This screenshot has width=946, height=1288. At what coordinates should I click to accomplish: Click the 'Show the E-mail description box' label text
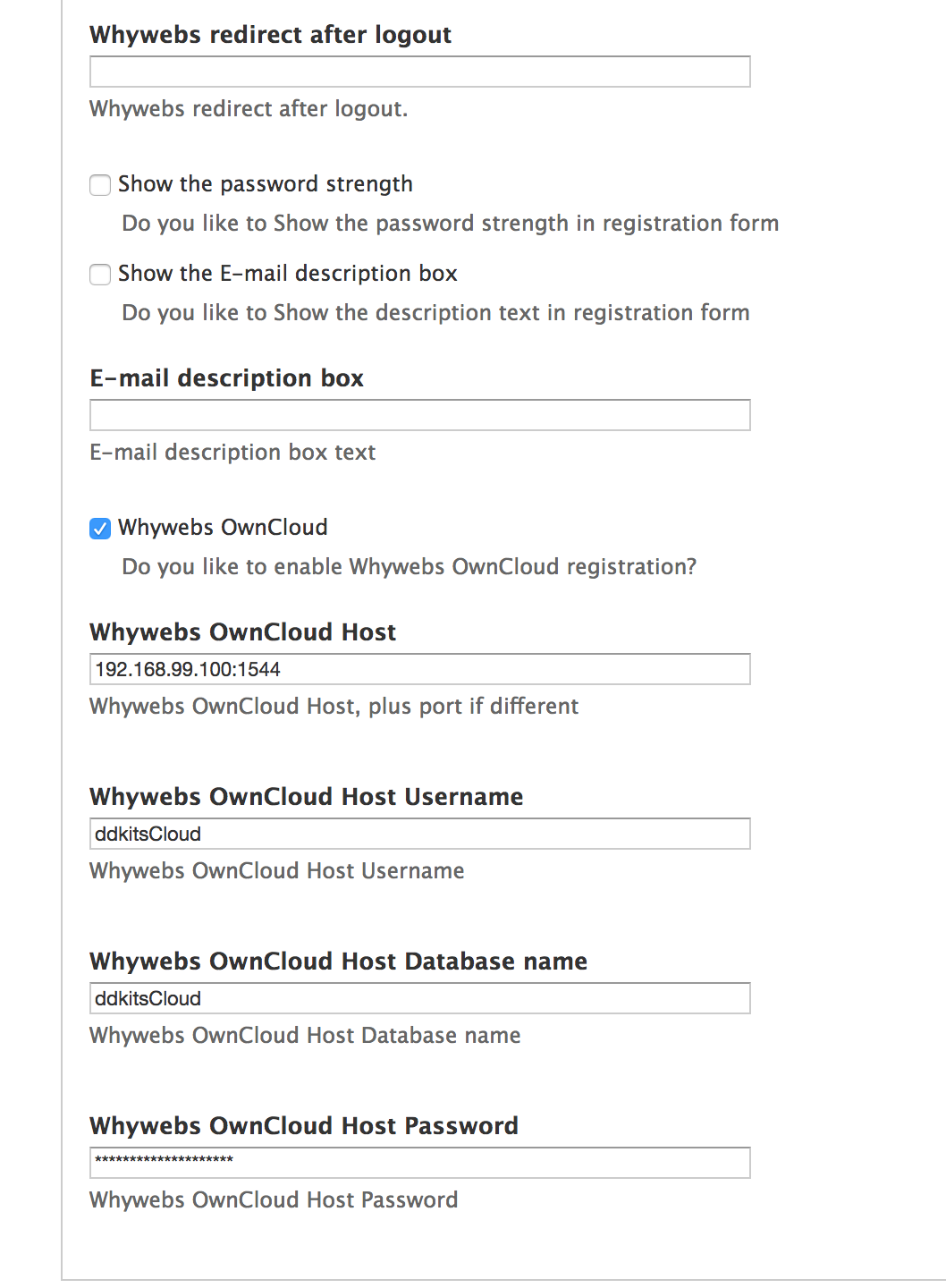[x=288, y=274]
